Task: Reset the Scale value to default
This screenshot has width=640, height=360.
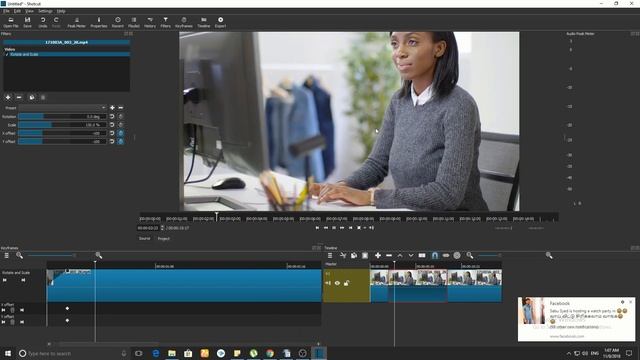Action: (112, 124)
